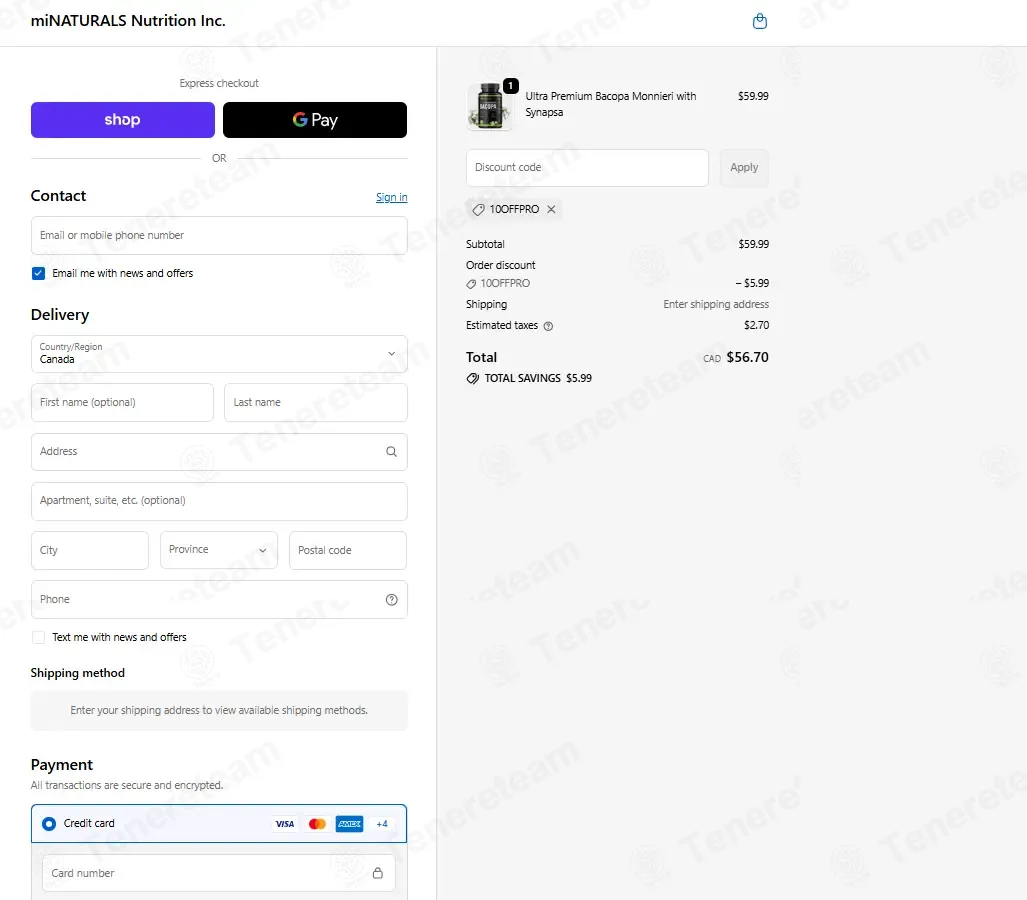Pay with Shop express checkout

pyautogui.click(x=122, y=120)
